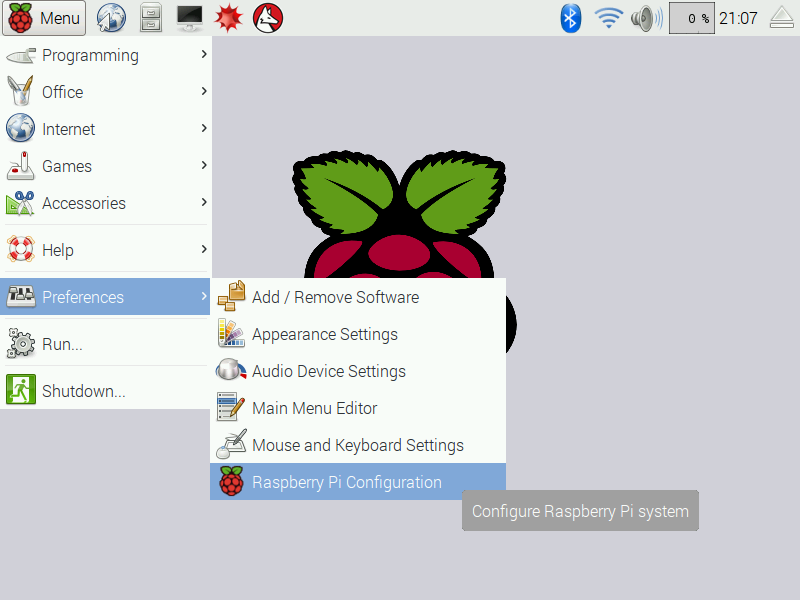Click the Raspberry Pi Configuration raspberry icon
This screenshot has height=600, width=800.
[232, 481]
